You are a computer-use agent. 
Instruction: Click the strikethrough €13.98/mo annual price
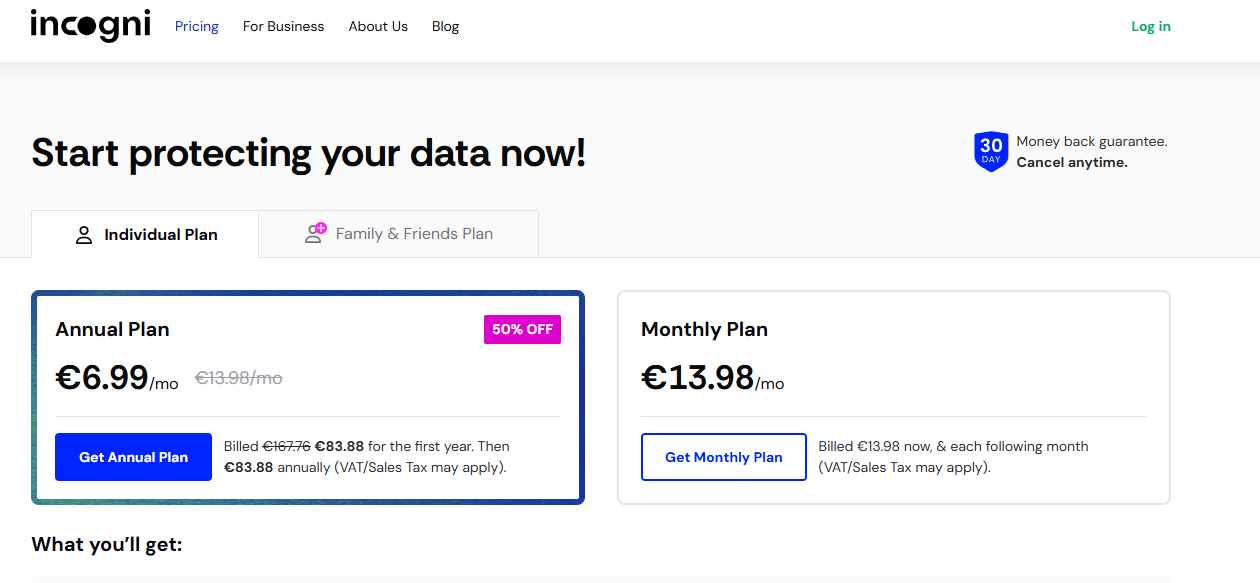[238, 377]
